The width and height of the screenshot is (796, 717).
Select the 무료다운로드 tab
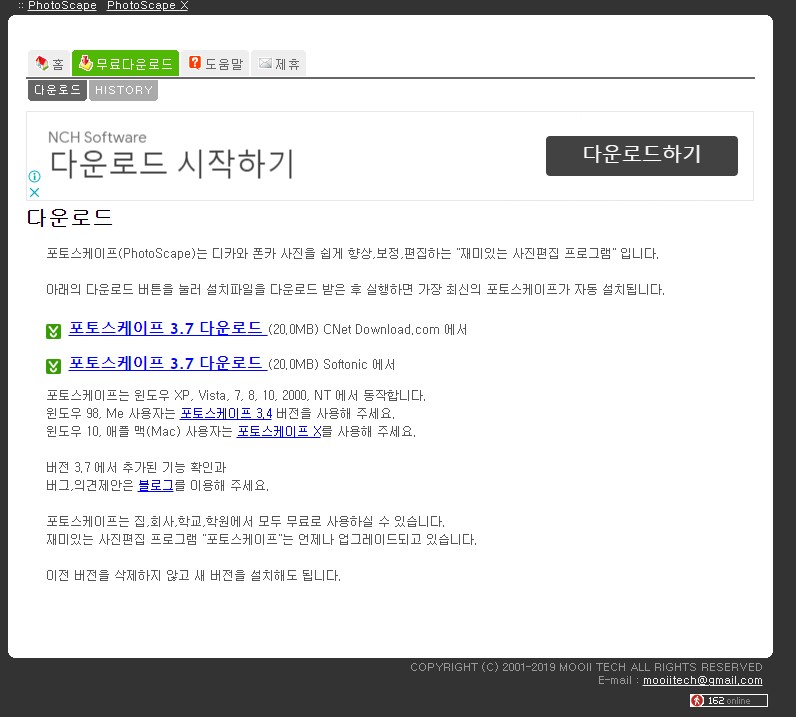pyautogui.click(x=125, y=63)
